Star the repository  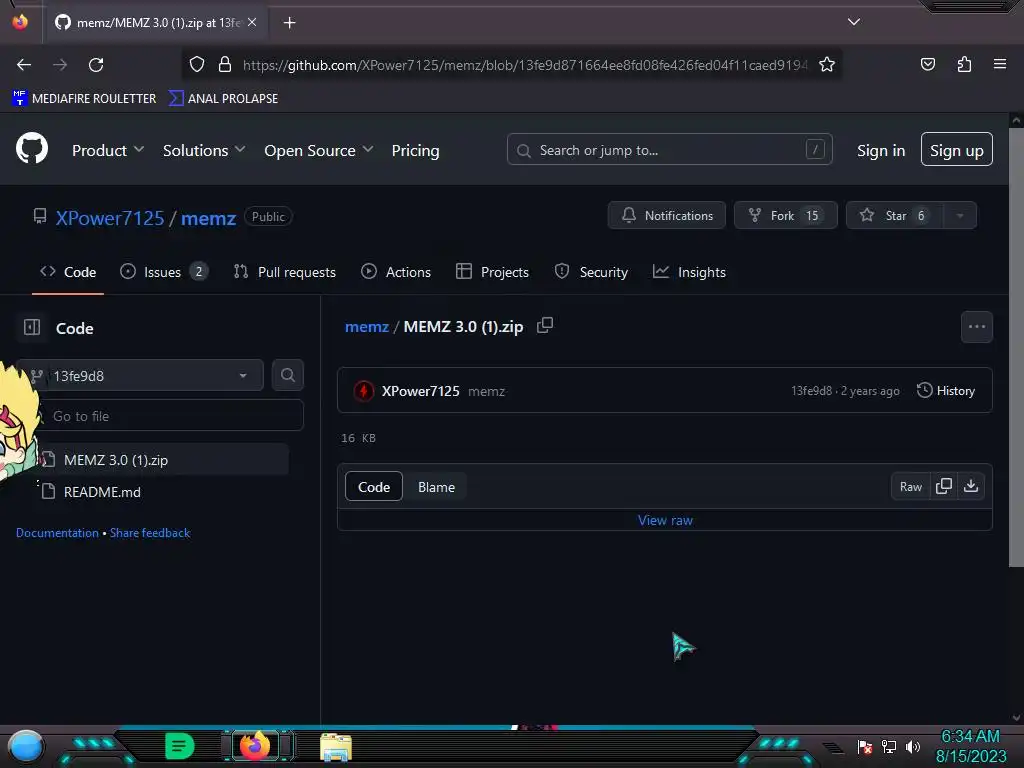[x=895, y=216]
